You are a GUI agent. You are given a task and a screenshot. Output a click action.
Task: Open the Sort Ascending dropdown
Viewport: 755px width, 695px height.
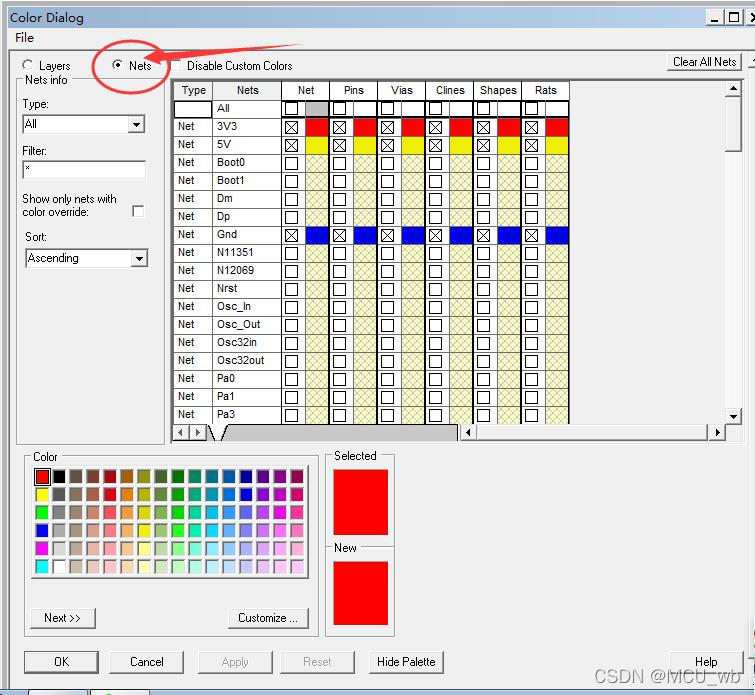[139, 259]
